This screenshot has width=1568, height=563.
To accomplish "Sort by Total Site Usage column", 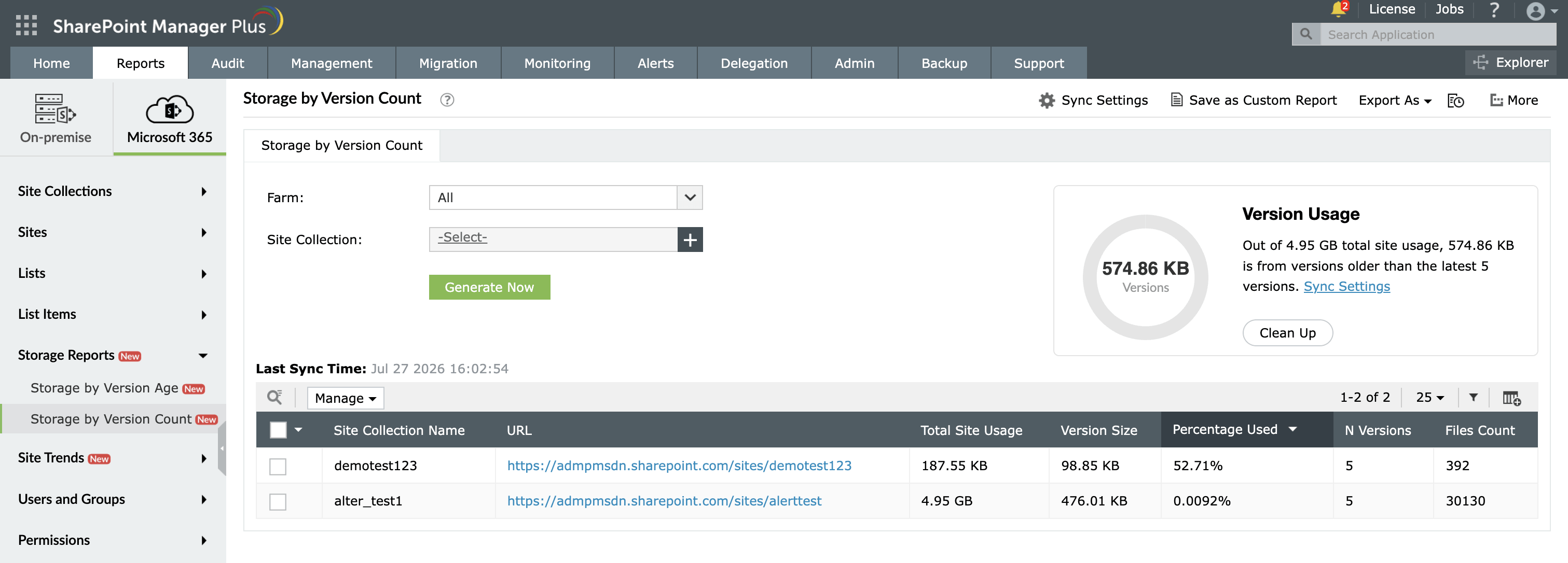I will pos(971,430).
